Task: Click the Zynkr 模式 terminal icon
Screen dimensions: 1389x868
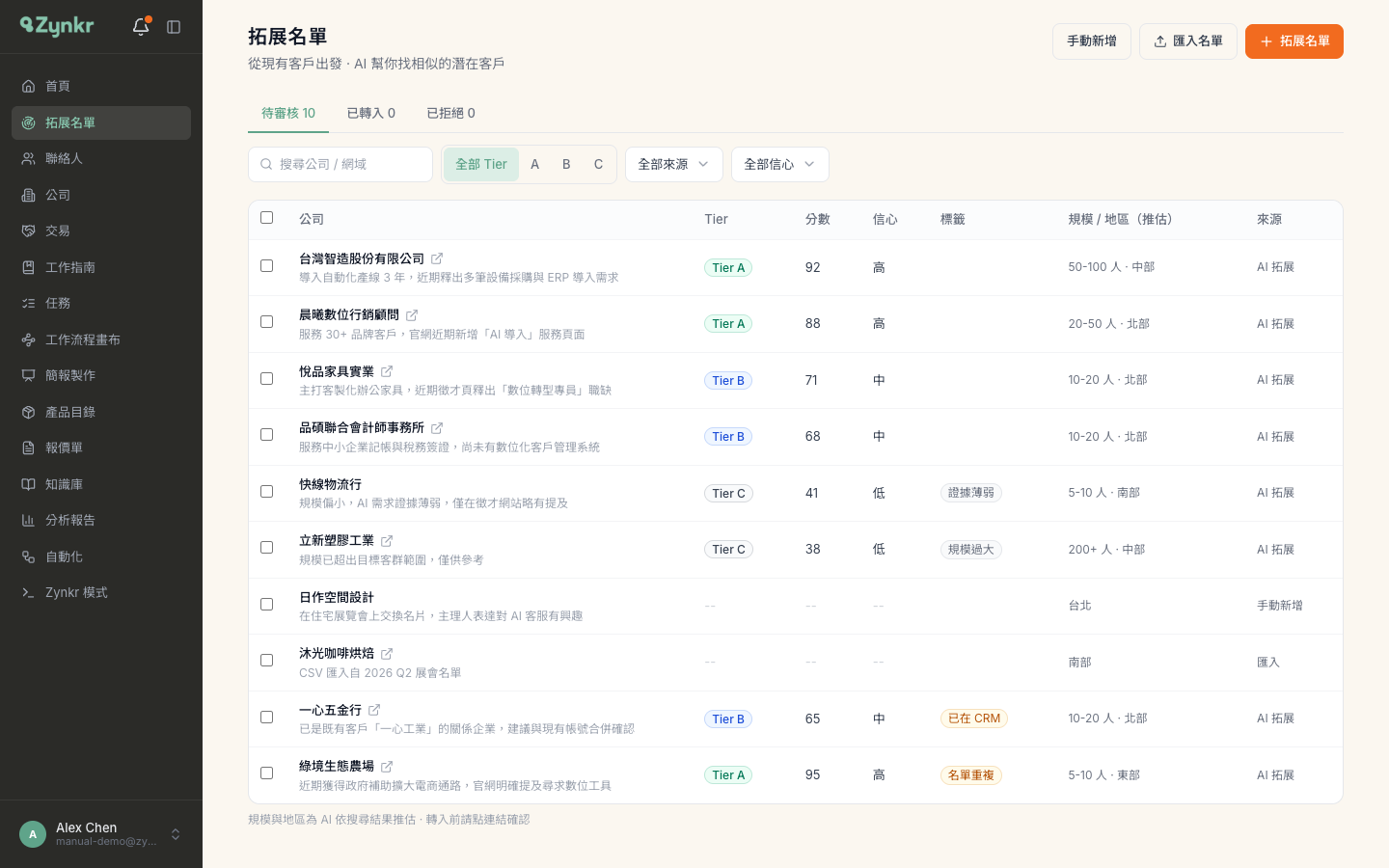Action: (29, 592)
